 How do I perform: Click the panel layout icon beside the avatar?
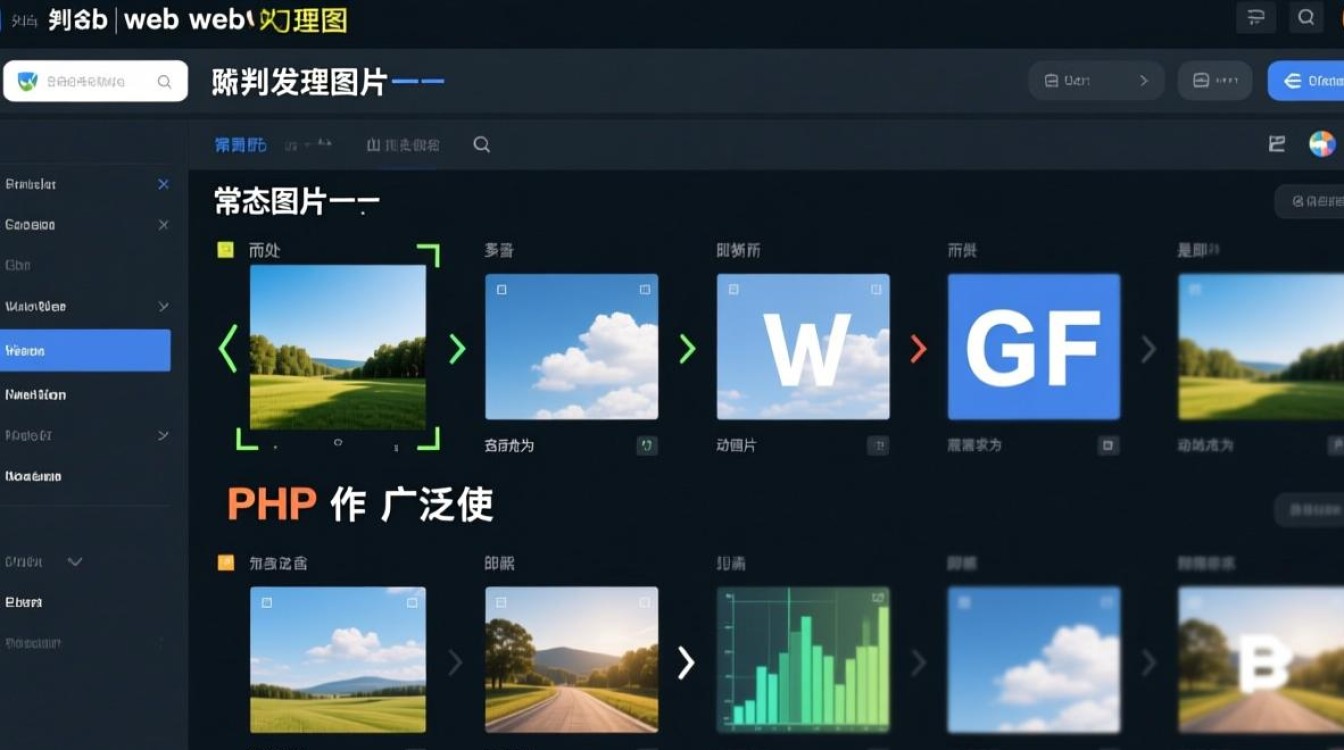pos(1276,143)
